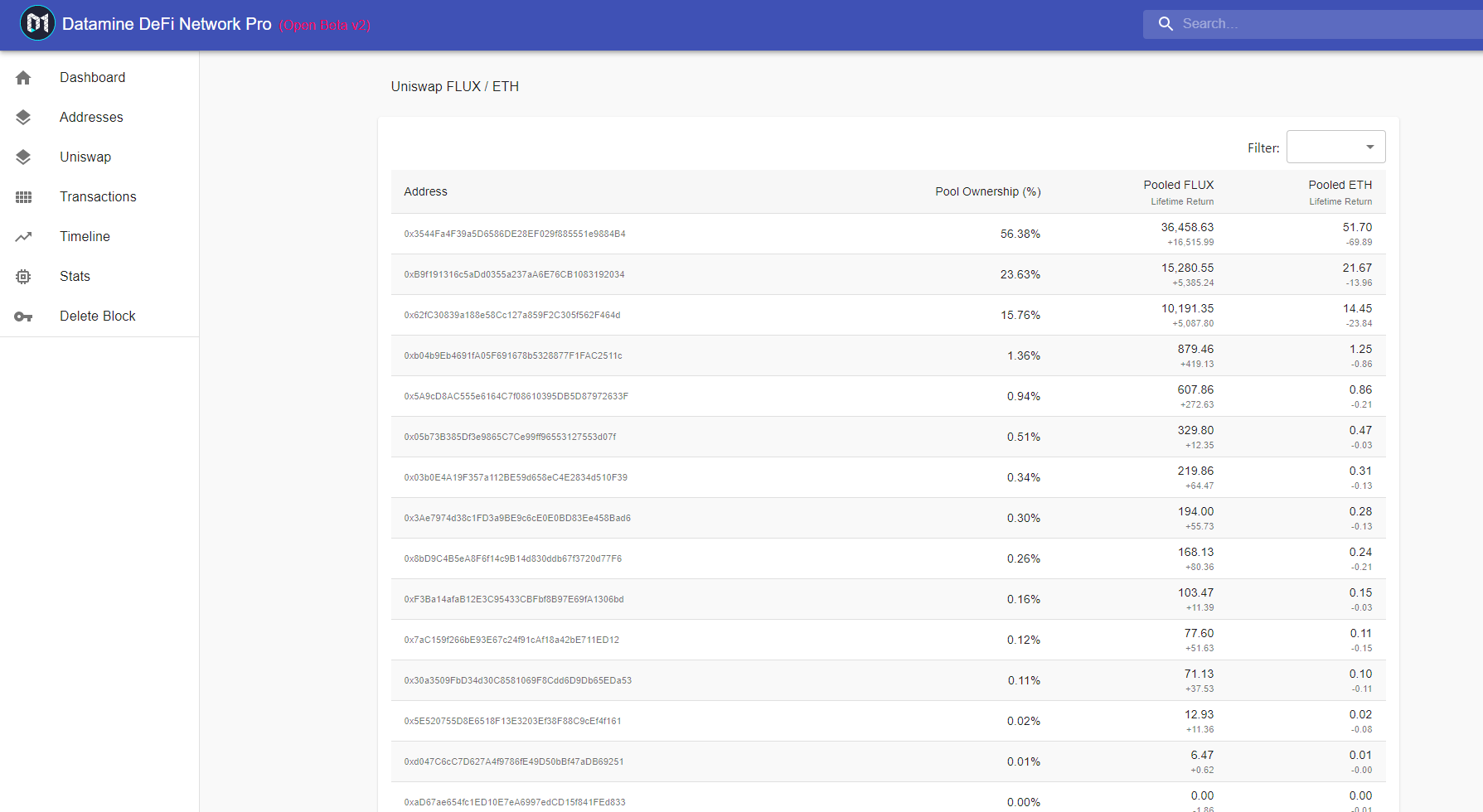Open the Uniswap section
The height and width of the screenshot is (812, 1483).
(99, 157)
